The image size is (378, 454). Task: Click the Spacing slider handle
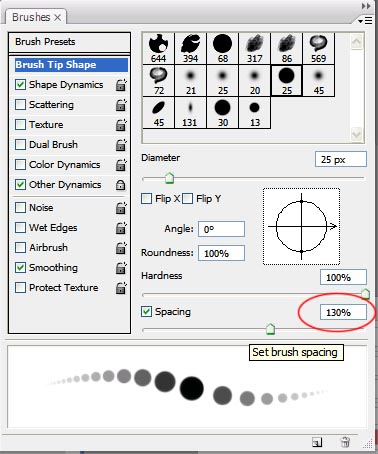[270, 329]
